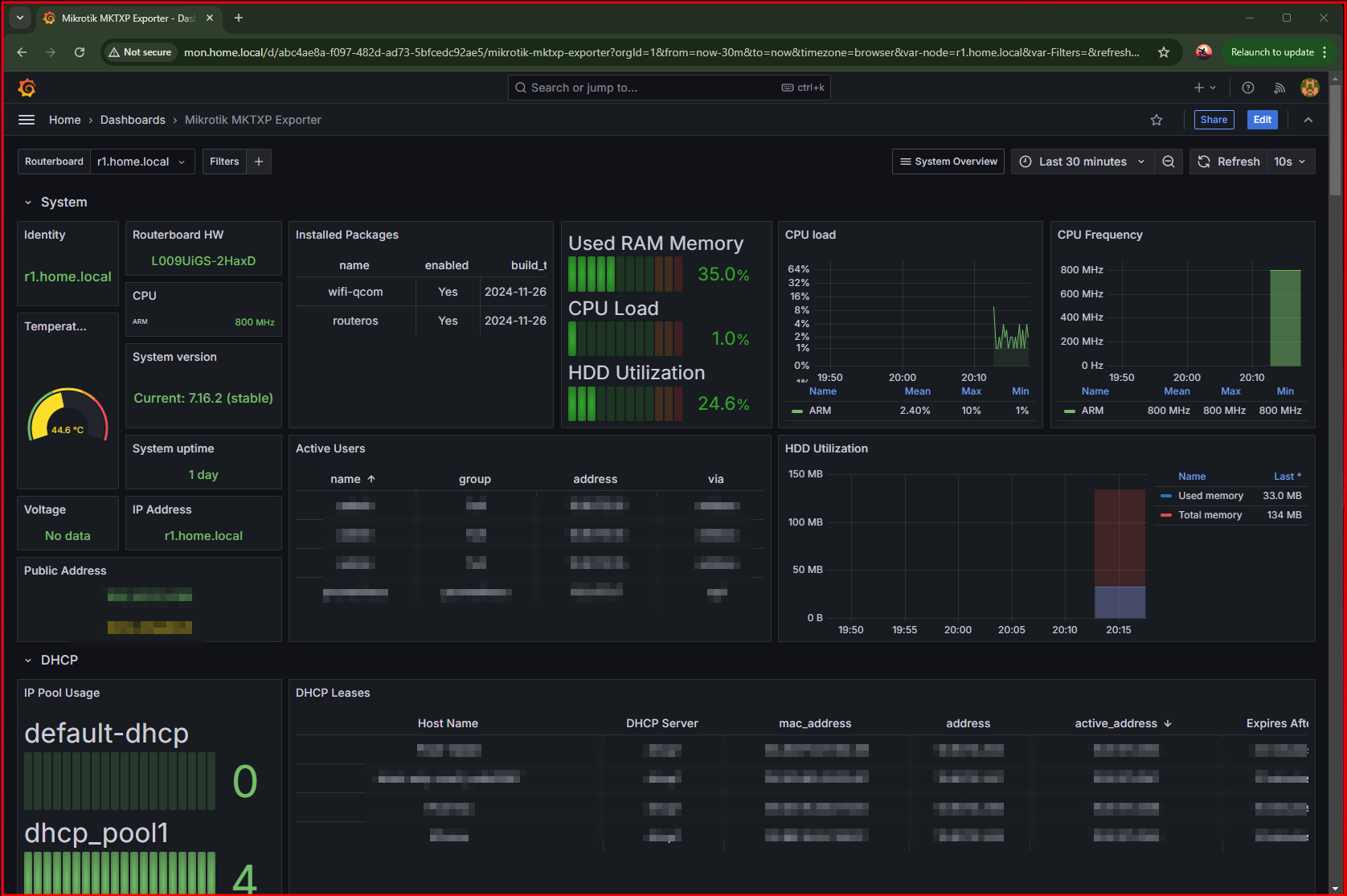
Task: Bookmark this page in Chrome
Action: pyautogui.click(x=1164, y=52)
